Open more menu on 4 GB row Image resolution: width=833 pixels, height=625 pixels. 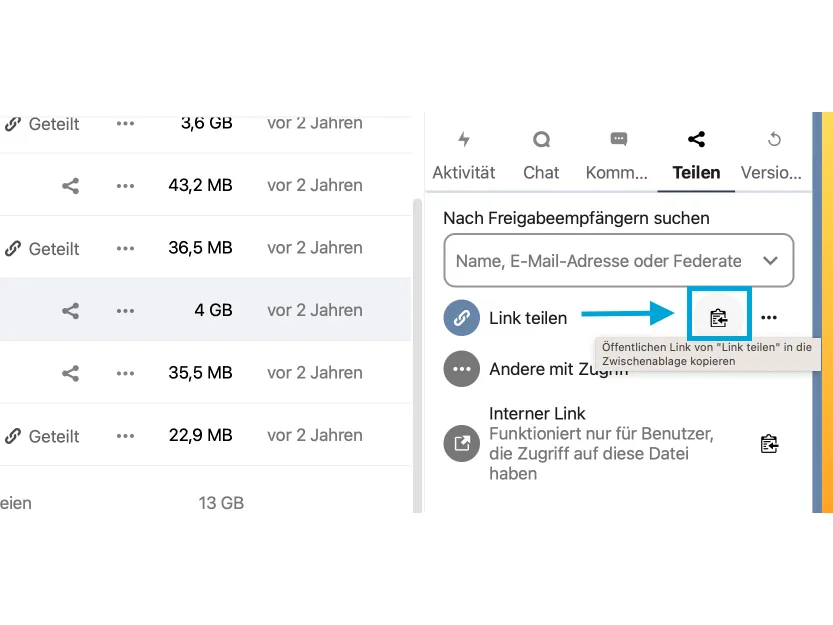point(125,310)
